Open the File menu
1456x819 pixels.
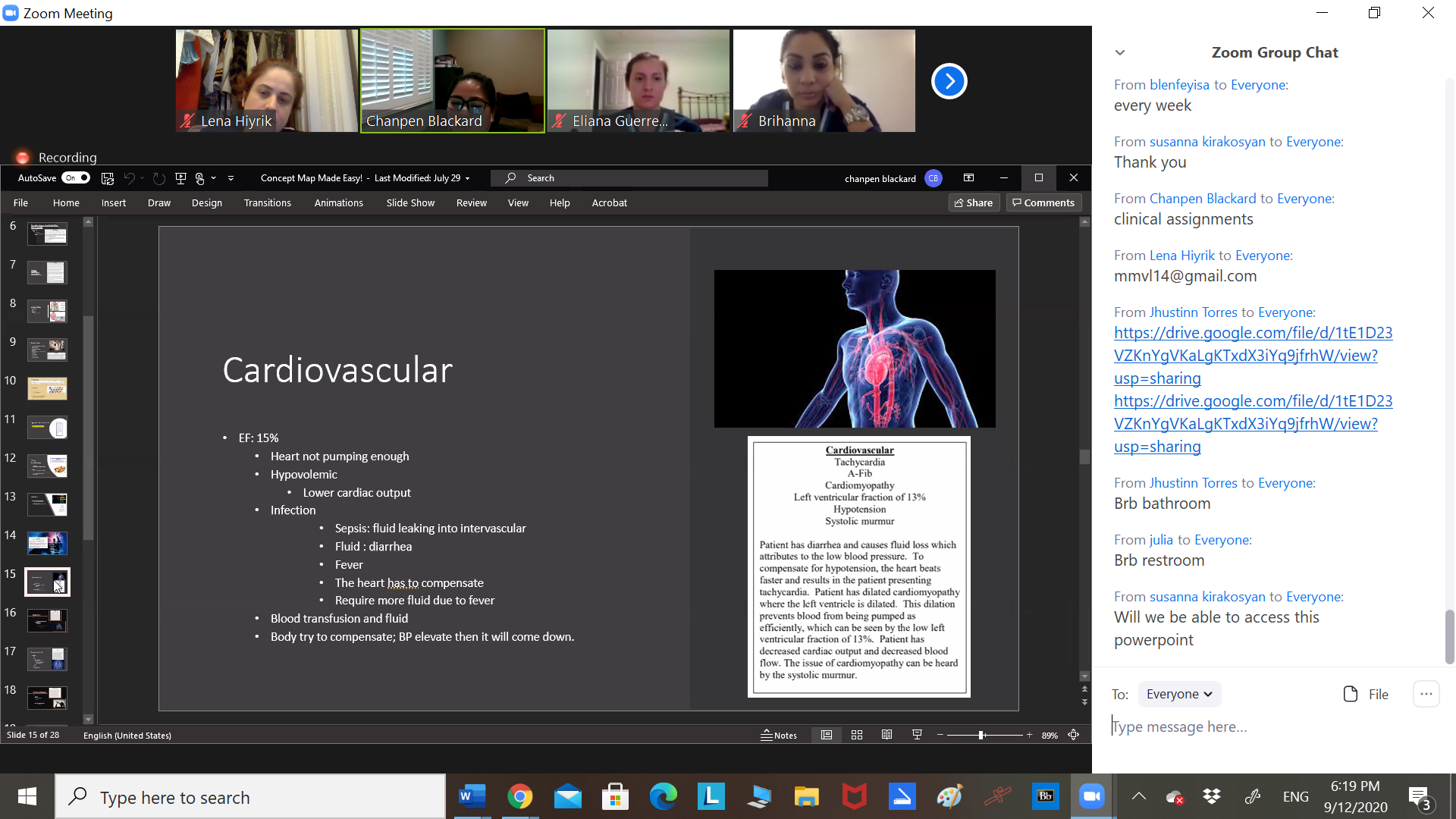20,202
